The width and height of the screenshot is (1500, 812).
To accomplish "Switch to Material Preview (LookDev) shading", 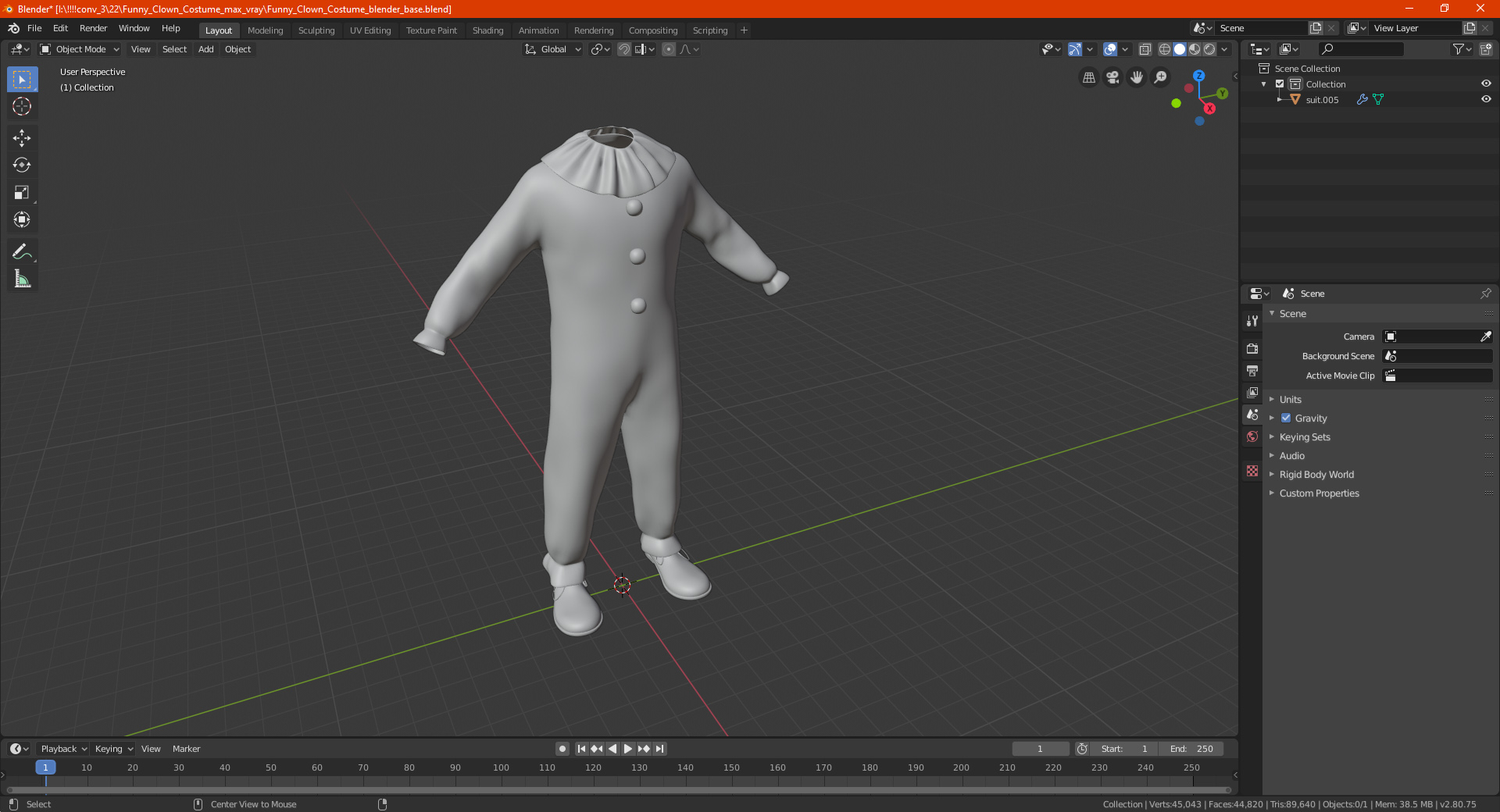I will click(x=1195, y=49).
